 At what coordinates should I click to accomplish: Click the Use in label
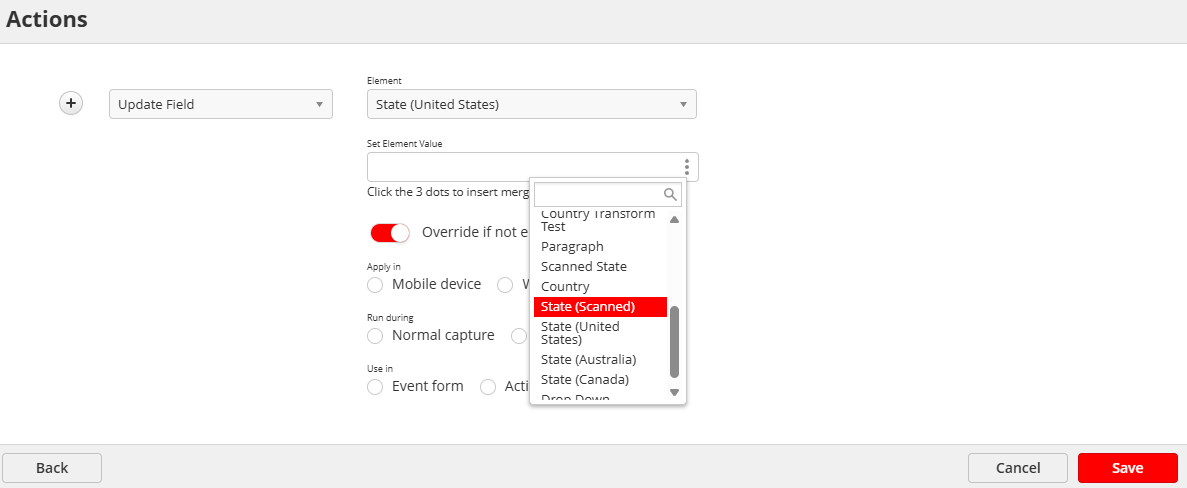(380, 369)
